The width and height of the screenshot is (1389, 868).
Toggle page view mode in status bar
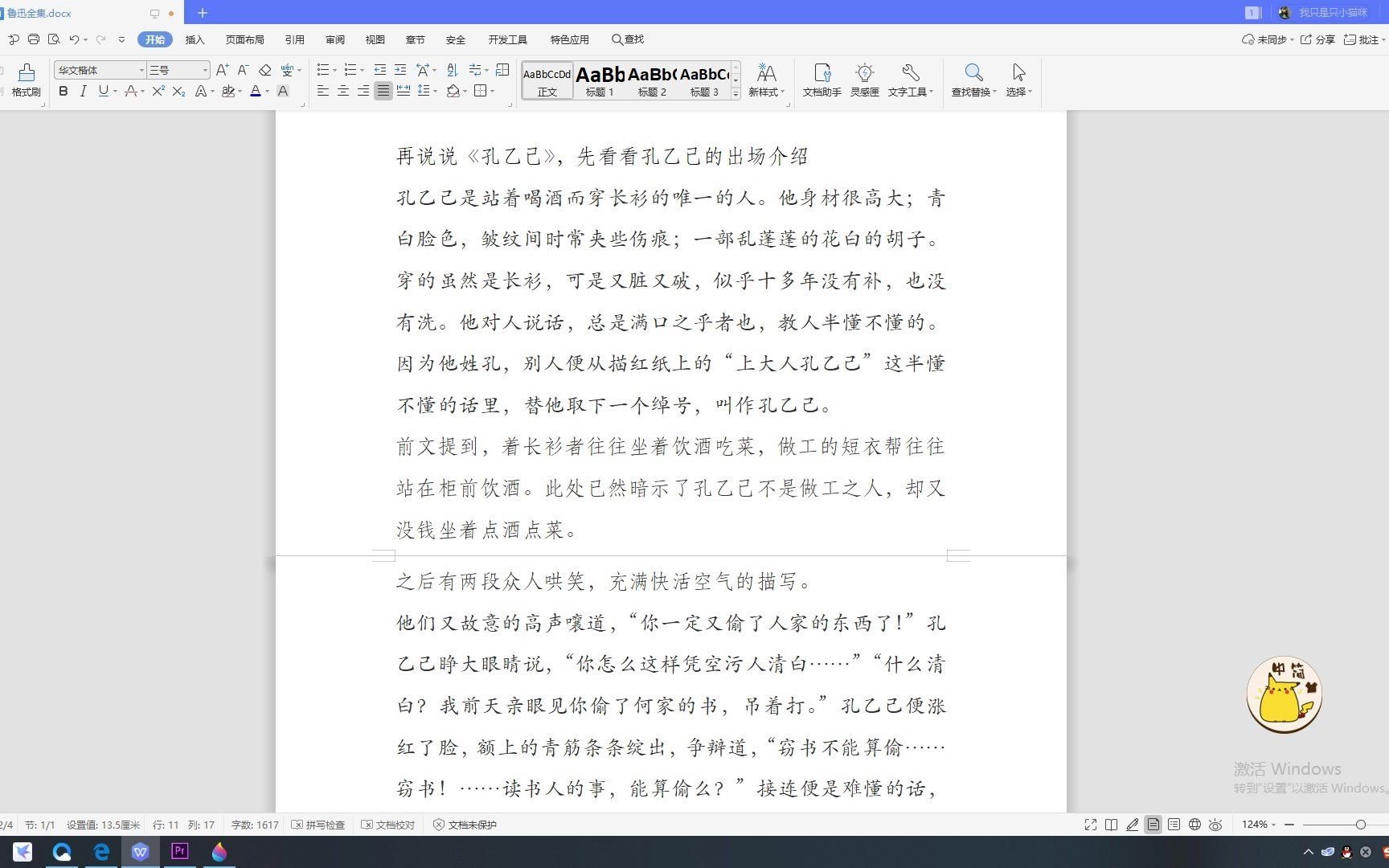pos(1153,825)
